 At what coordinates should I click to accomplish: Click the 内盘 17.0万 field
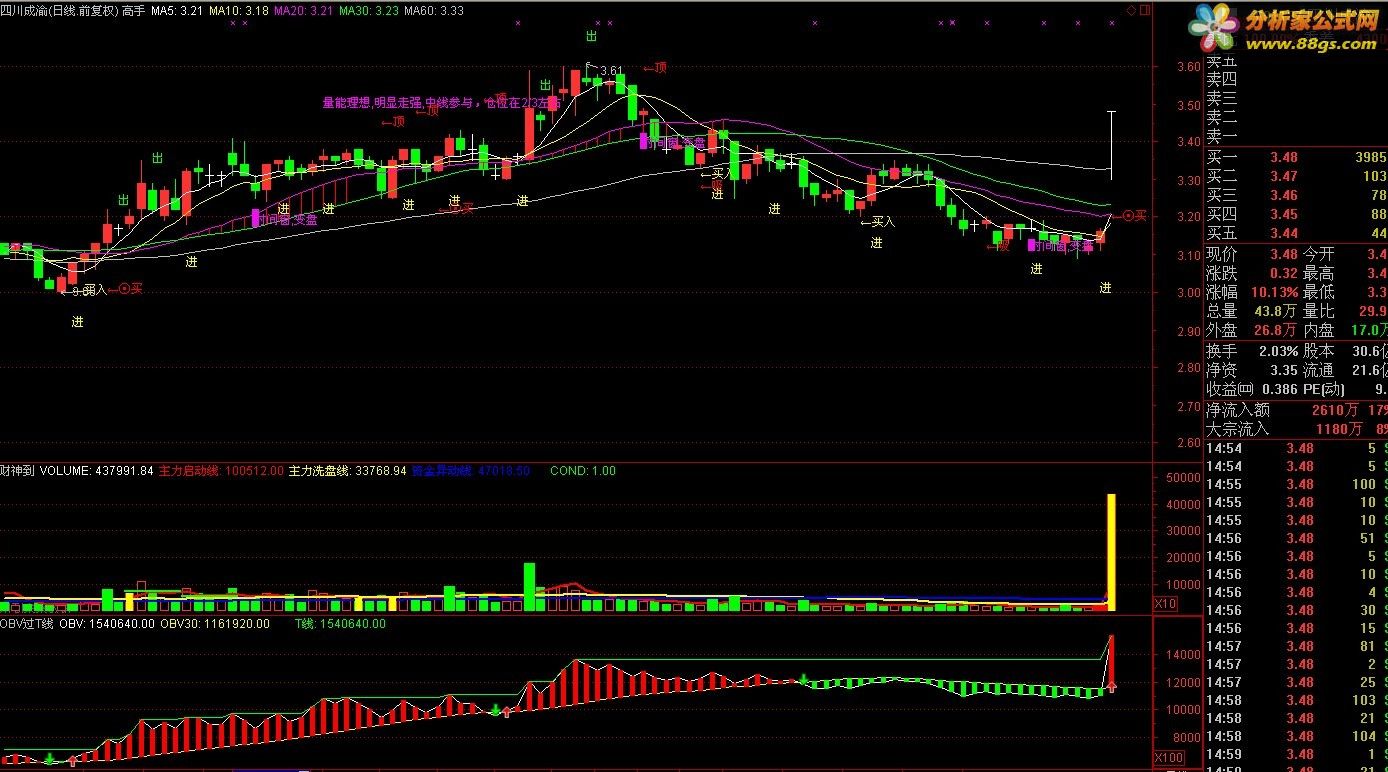(x=1346, y=330)
